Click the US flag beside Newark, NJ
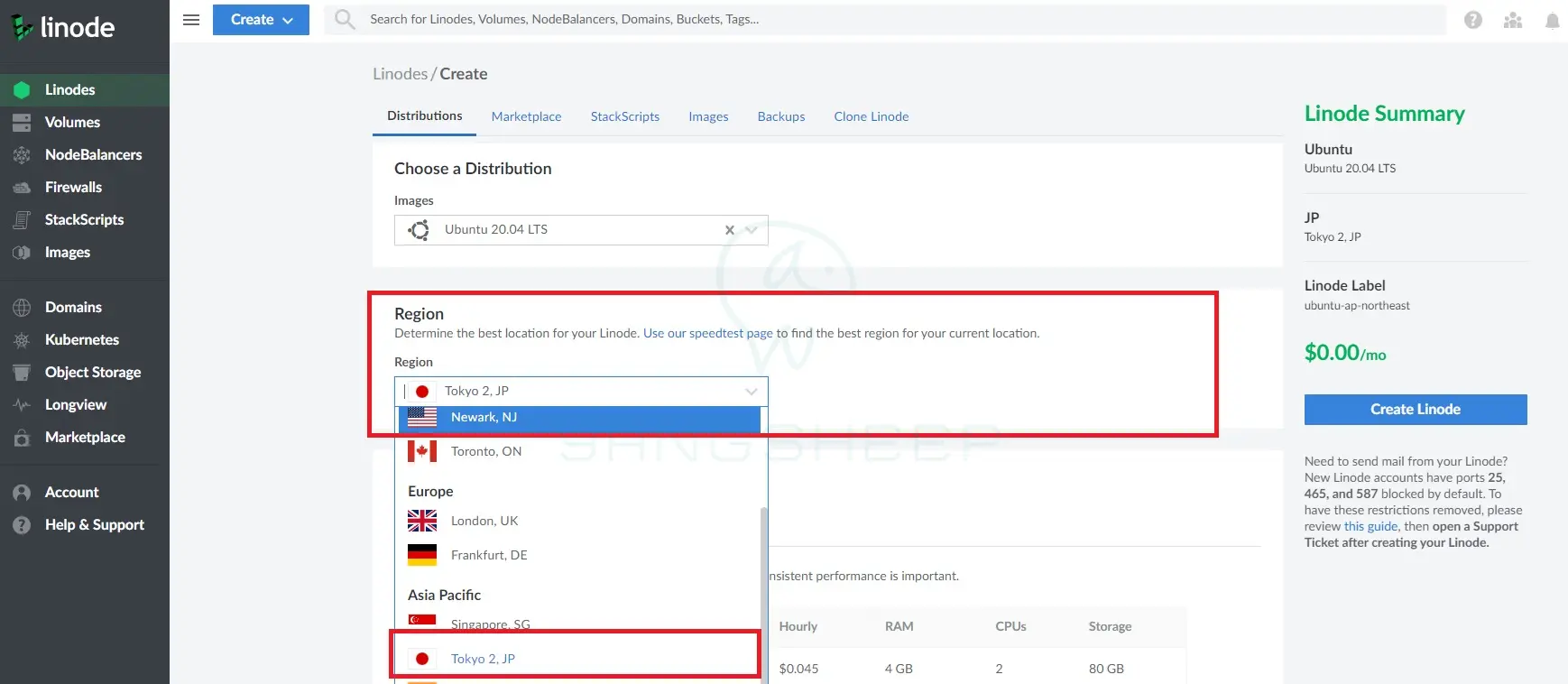The width and height of the screenshot is (1568, 684). (x=422, y=417)
